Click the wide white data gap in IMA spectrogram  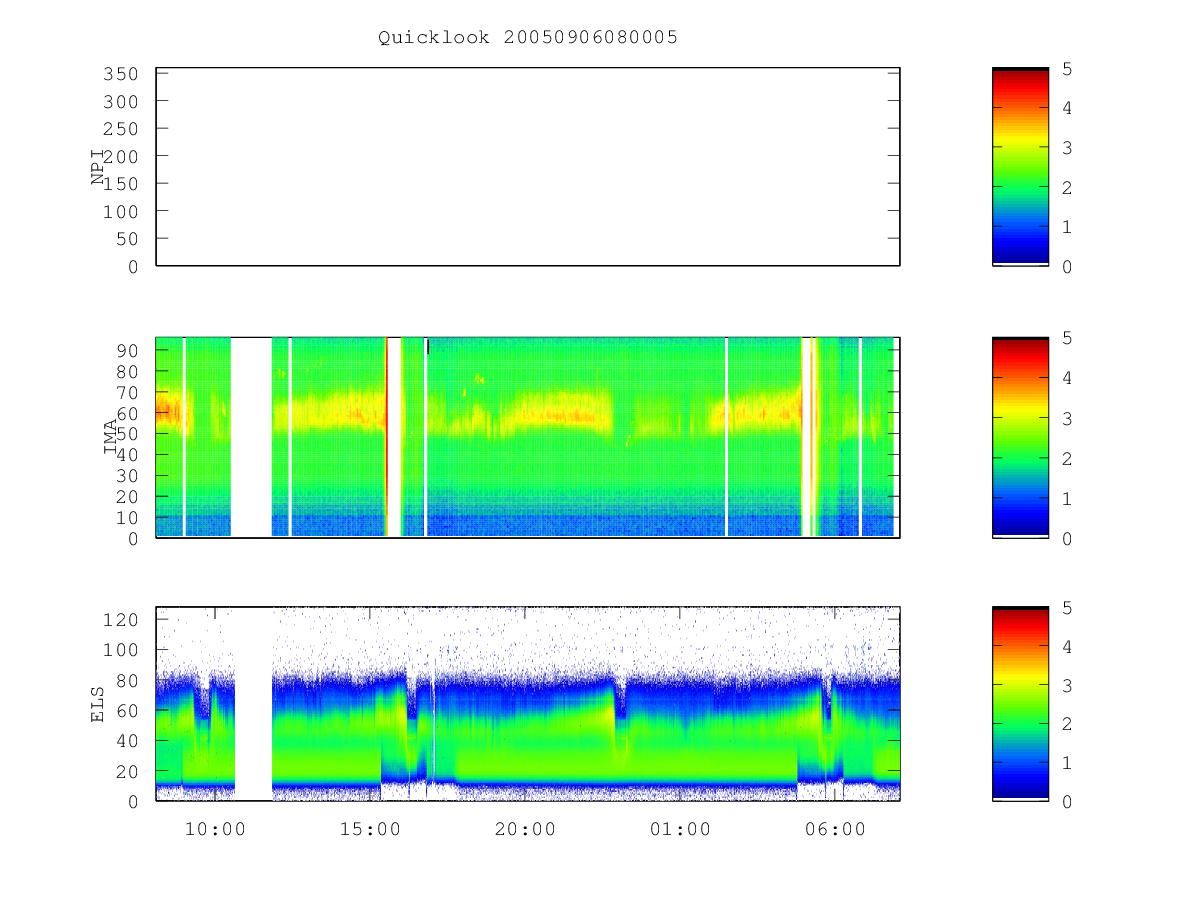pyautogui.click(x=251, y=437)
